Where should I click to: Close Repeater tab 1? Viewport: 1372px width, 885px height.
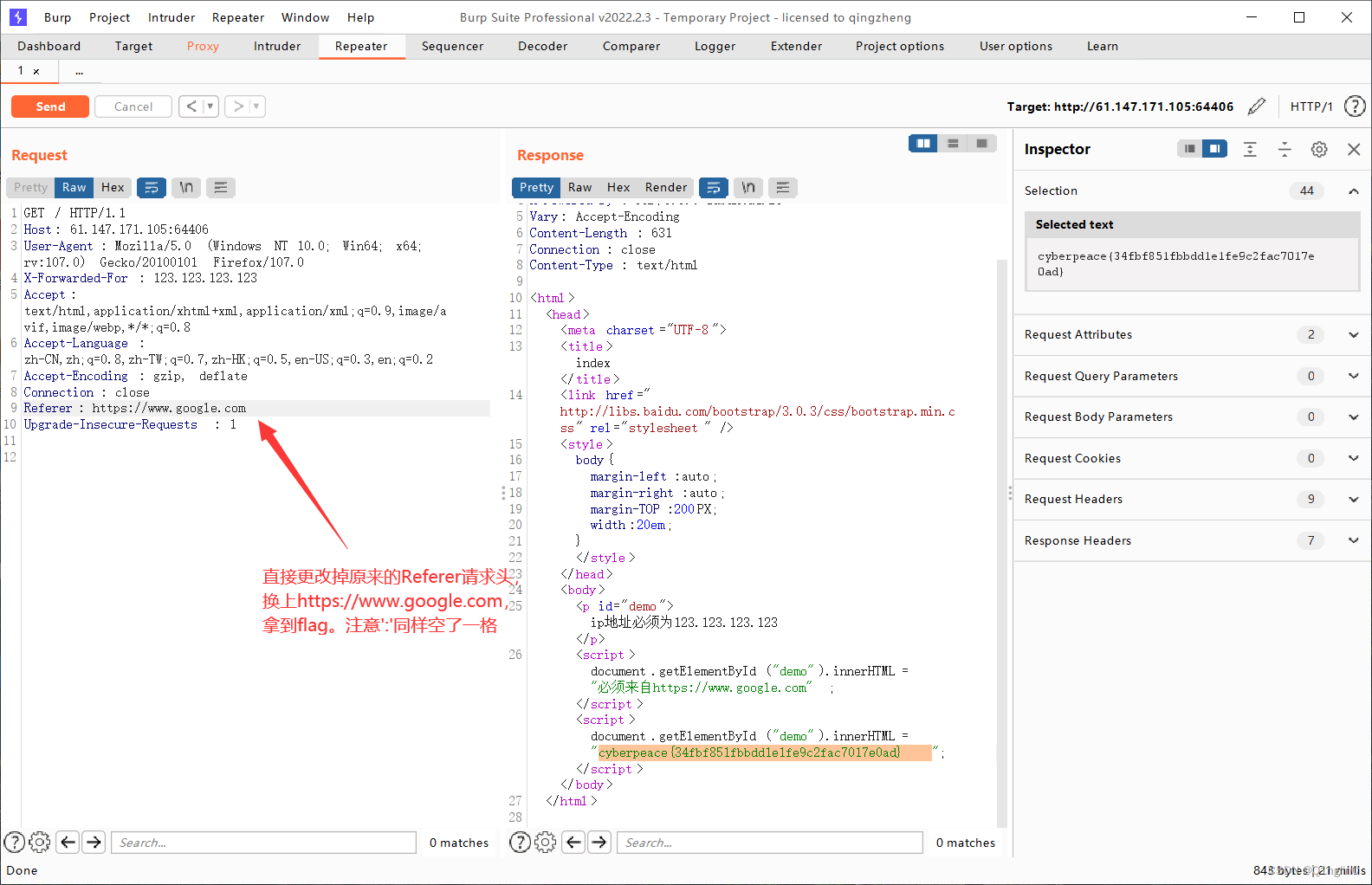pos(36,72)
